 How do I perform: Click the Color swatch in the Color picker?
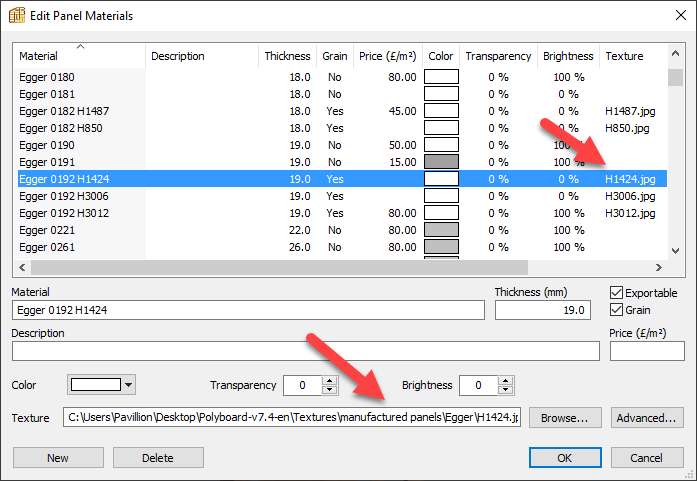(x=96, y=385)
